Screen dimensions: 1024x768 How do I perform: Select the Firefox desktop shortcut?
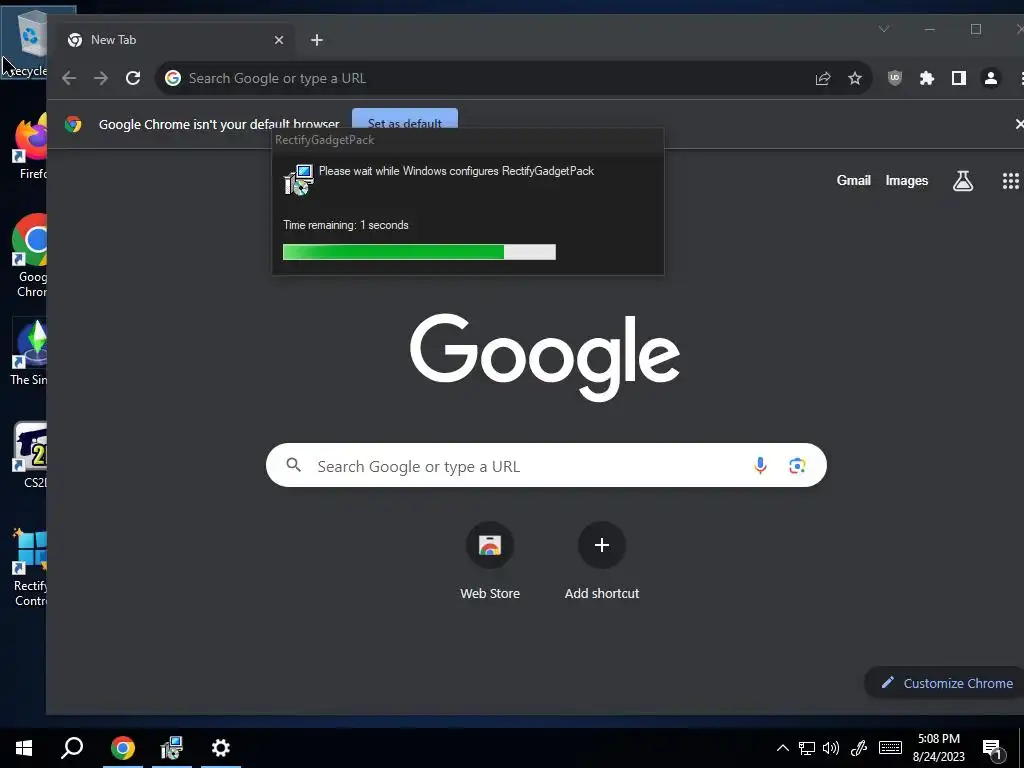coord(29,147)
